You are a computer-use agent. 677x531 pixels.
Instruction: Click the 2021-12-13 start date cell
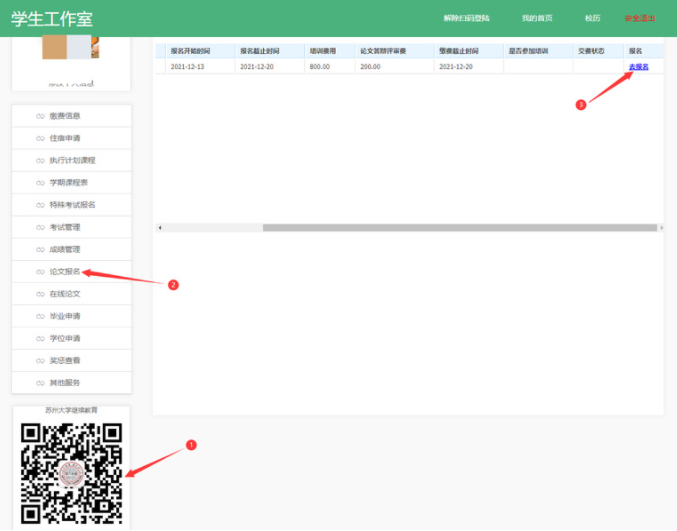200,67
